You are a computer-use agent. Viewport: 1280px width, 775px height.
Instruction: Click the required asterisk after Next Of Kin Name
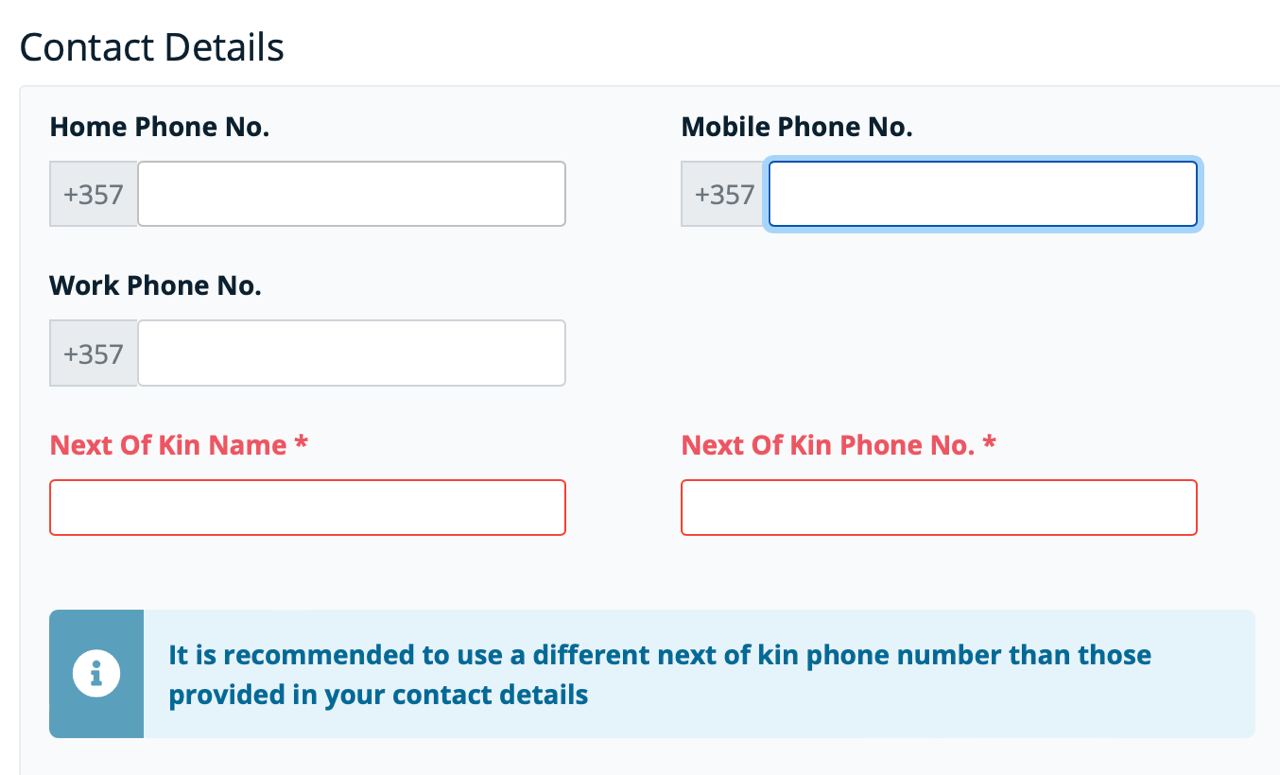301,445
